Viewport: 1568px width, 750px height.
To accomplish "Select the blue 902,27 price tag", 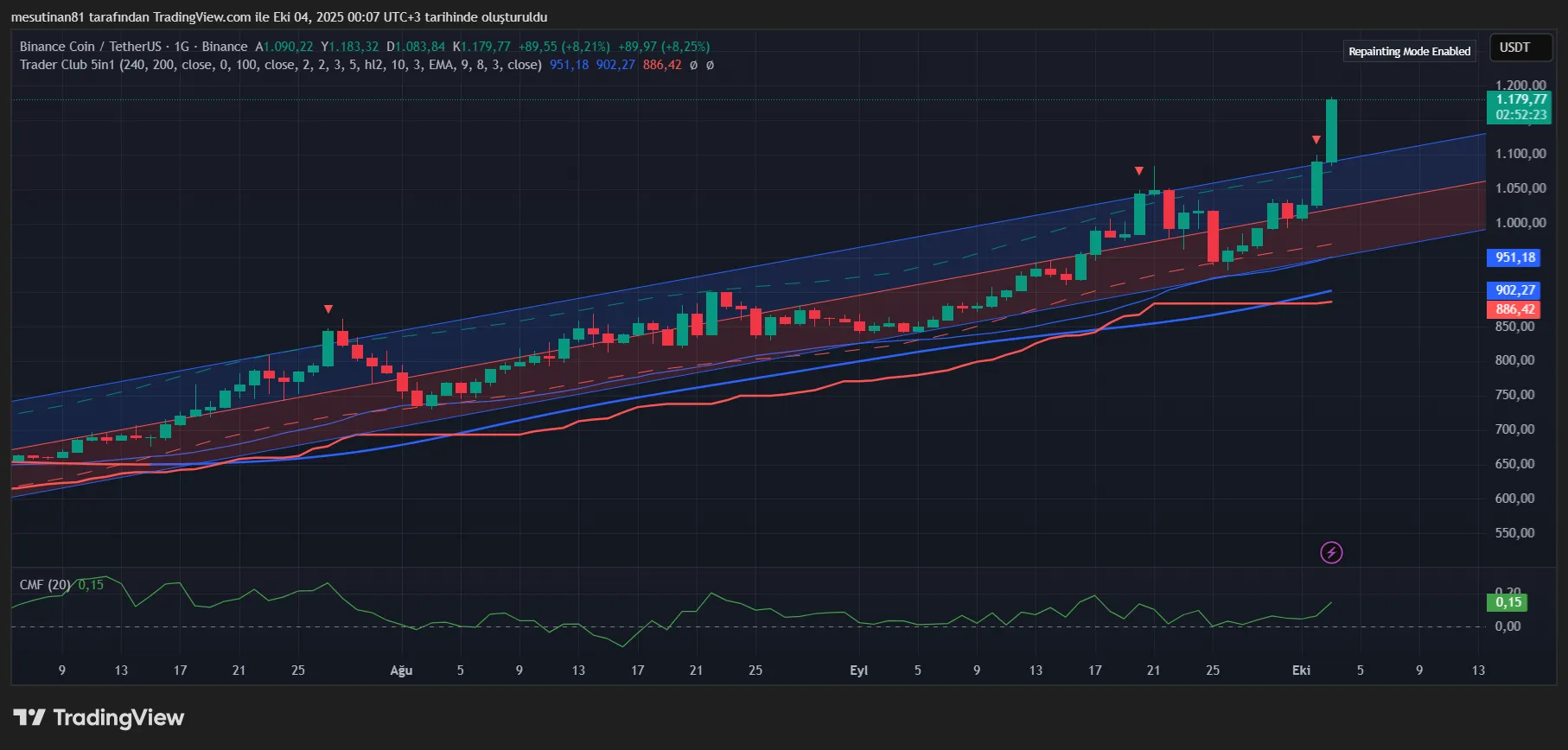I will pos(1515,290).
